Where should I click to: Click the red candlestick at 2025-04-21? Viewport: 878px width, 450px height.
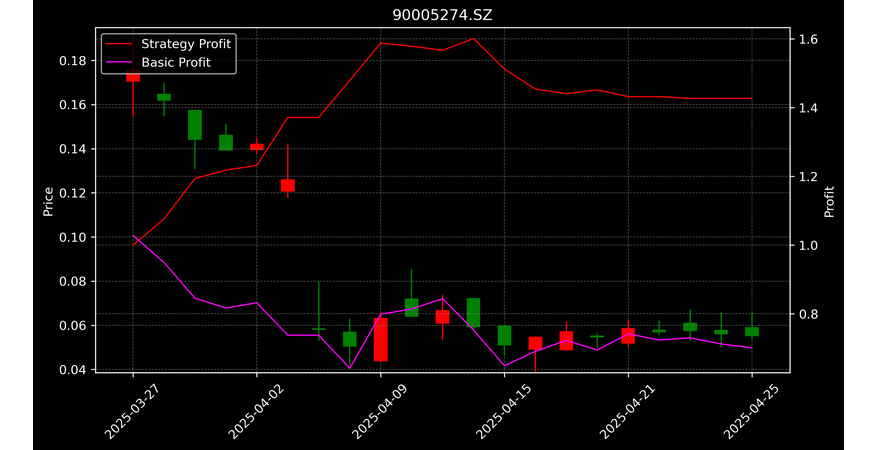point(628,336)
